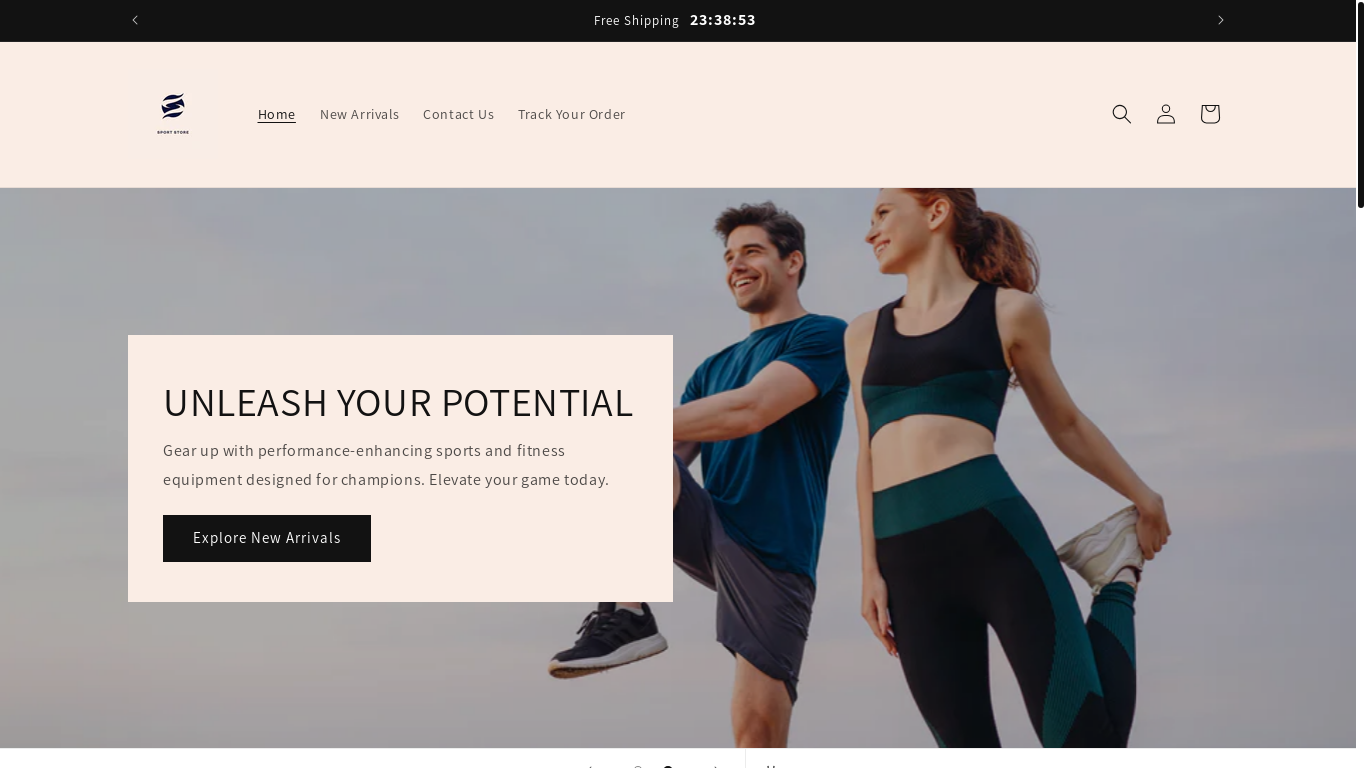Viewport: 1366px width, 768px height.
Task: Click the Free Shipping announcement text
Action: [636, 21]
